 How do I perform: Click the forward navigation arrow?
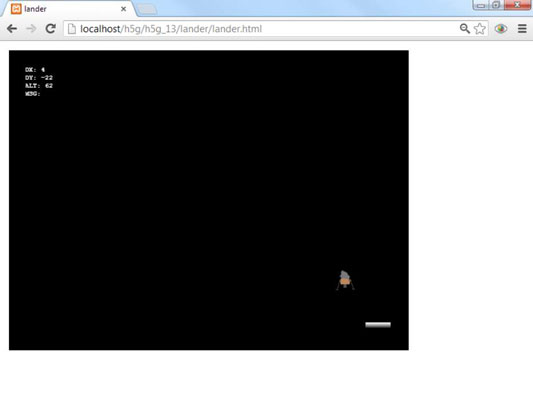pyautogui.click(x=31, y=29)
